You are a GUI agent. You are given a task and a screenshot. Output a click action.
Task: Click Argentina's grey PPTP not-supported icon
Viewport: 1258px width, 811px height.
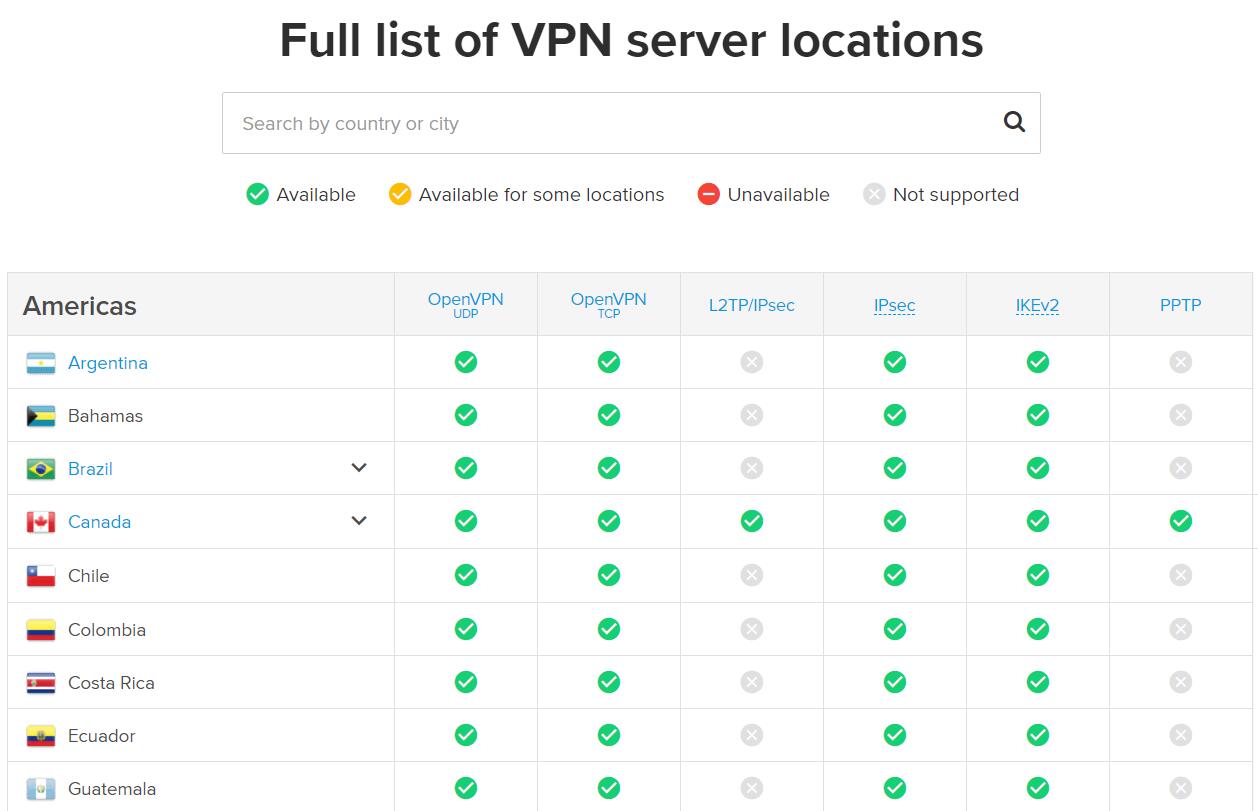1180,362
